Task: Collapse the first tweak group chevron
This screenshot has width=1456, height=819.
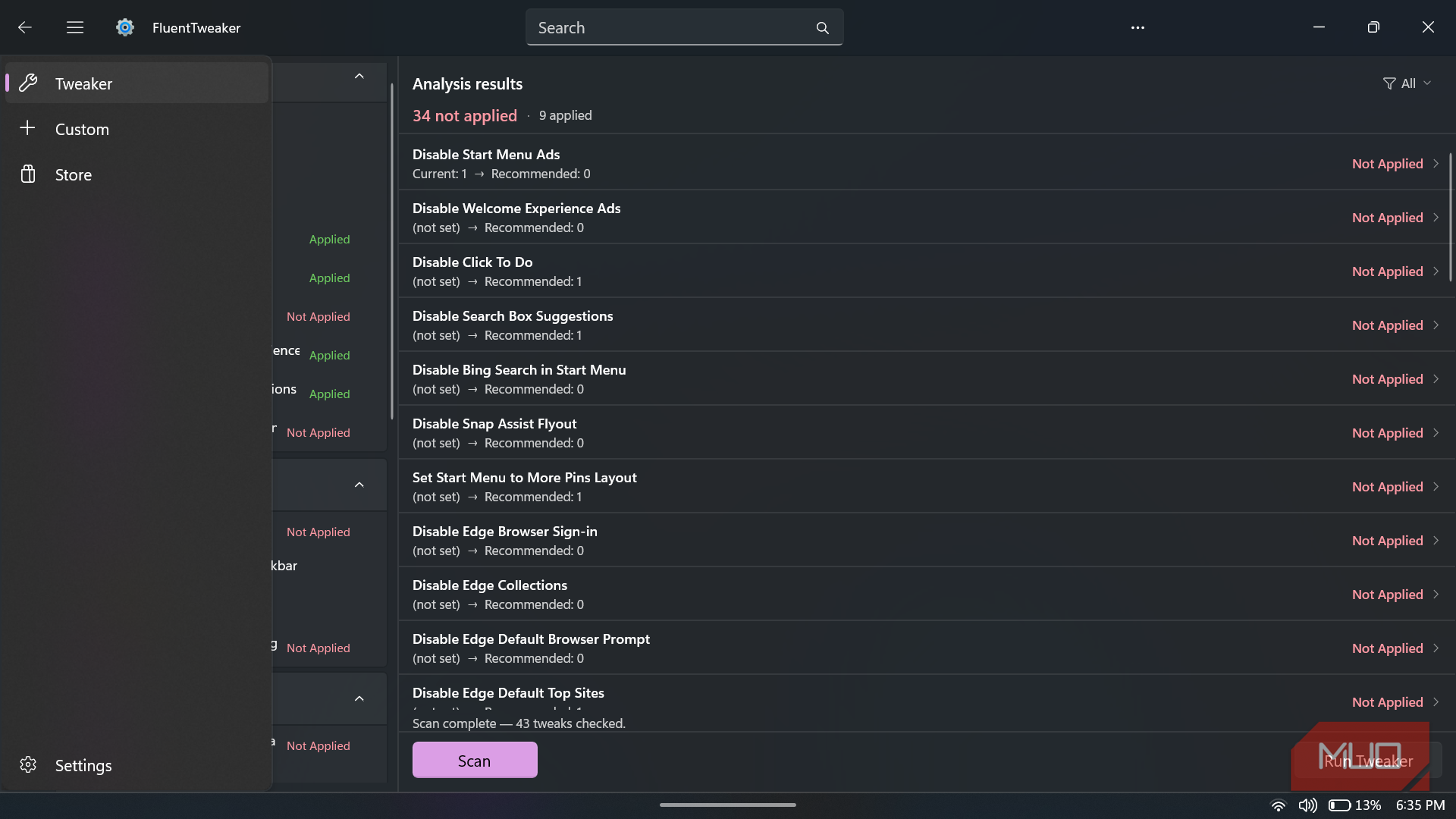Action: [x=359, y=77]
